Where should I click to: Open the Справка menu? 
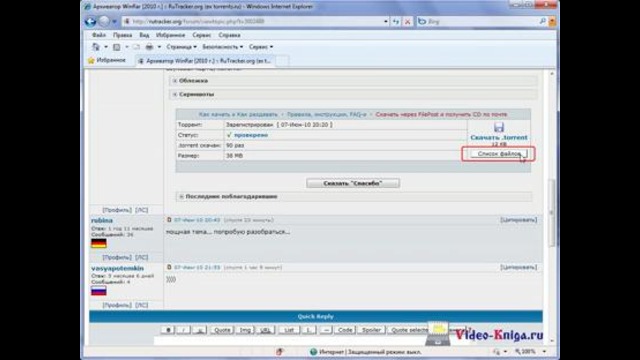click(229, 35)
